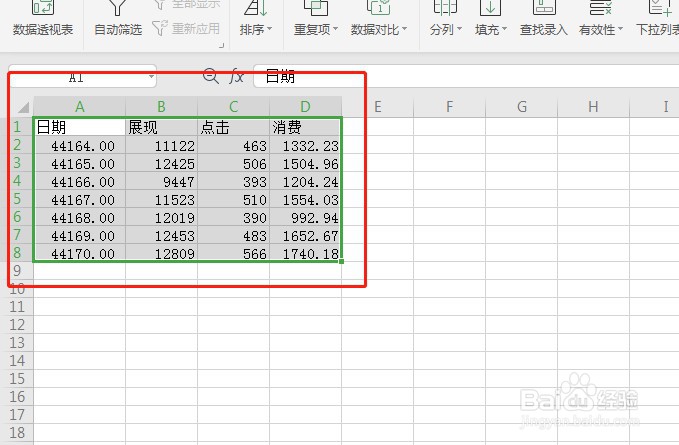The width and height of the screenshot is (679, 445).
Task: Click cell with value 1740.18
Action: pos(305,253)
